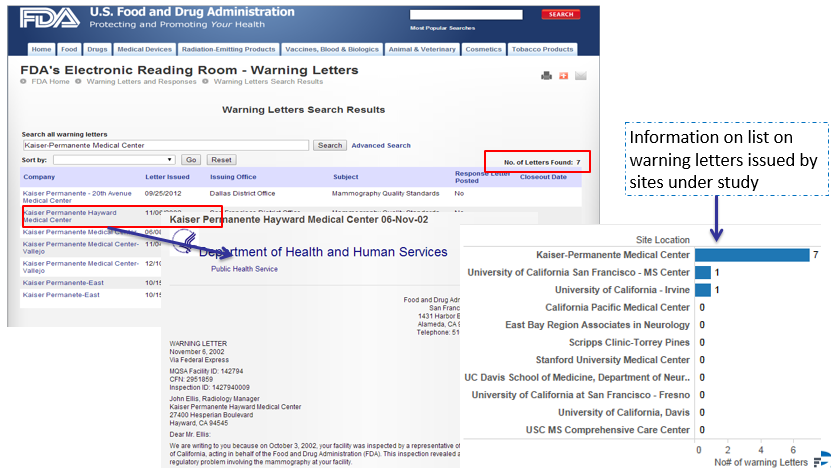Click the Site Location chart header
The height and width of the screenshot is (471, 831).
click(662, 240)
